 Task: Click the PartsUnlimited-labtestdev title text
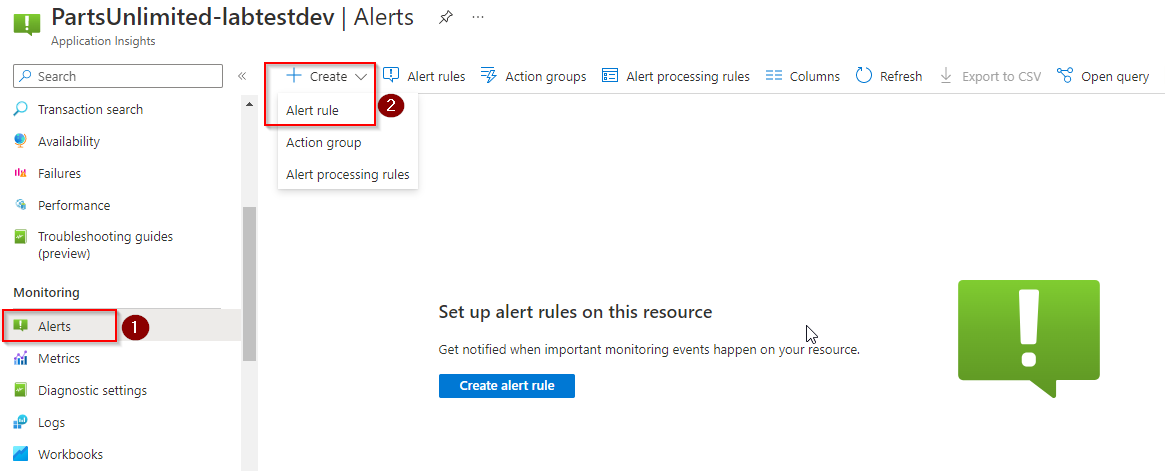click(x=193, y=17)
